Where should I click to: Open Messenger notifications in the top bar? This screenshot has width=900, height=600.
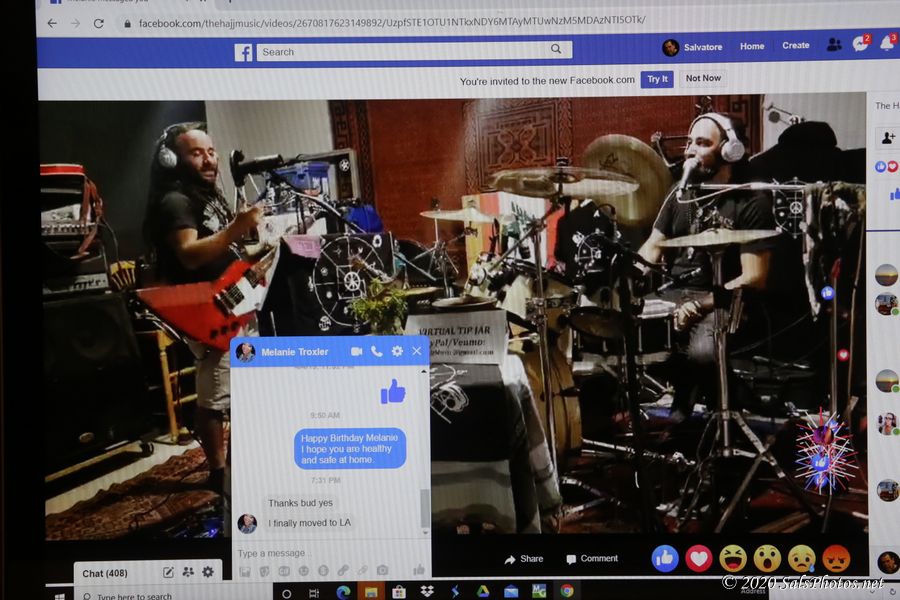pos(860,45)
